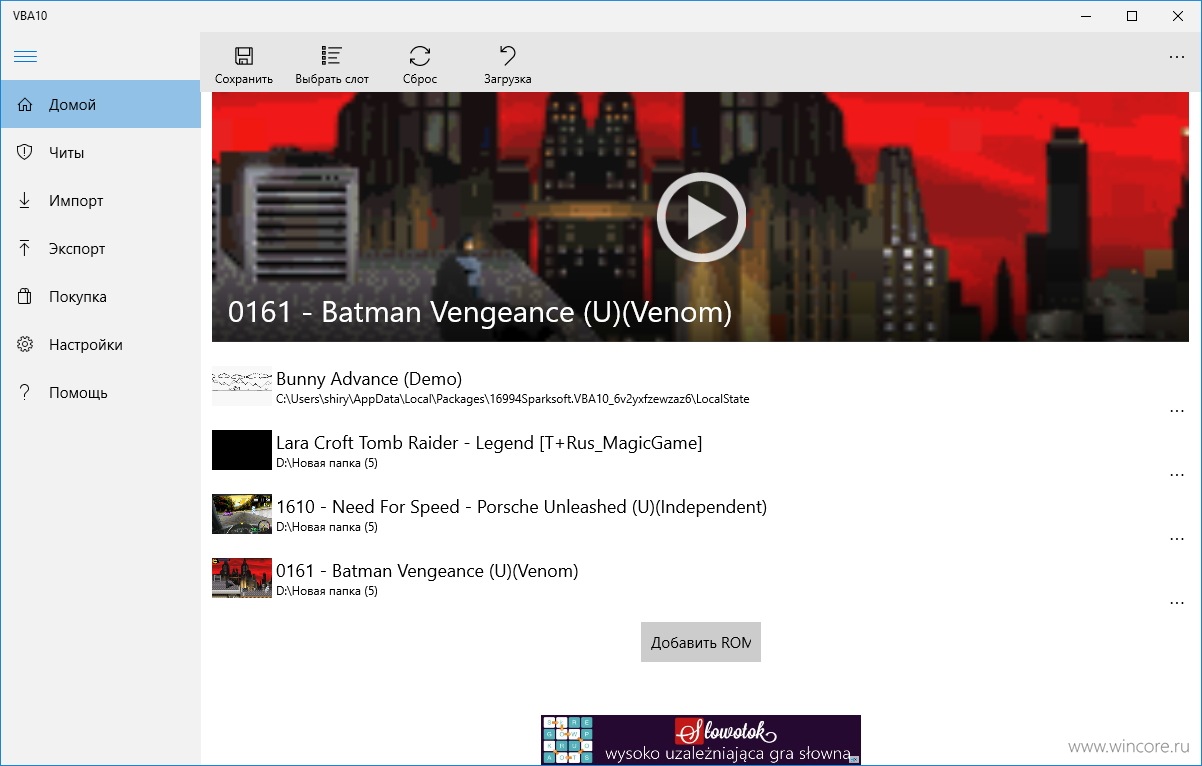Click the Сброс reset icon
1202x766 pixels.
click(x=420, y=56)
